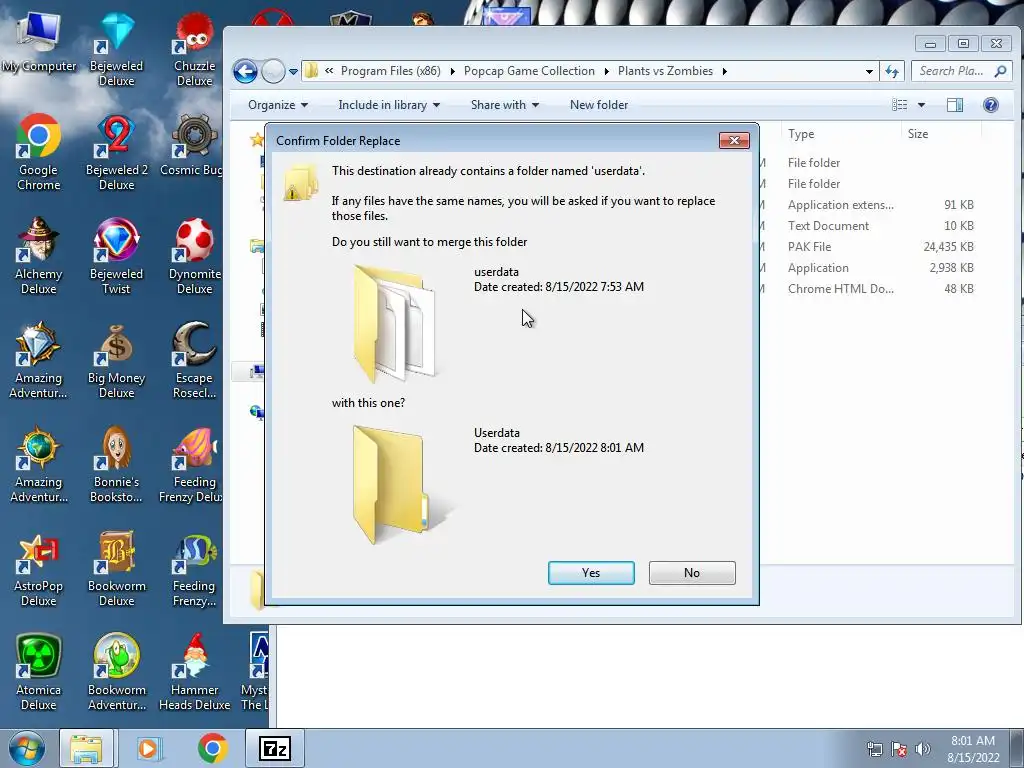Screen dimensions: 1024x768
Task: Open recent pages dropdown beside Forward arrow
Action: pos(293,71)
